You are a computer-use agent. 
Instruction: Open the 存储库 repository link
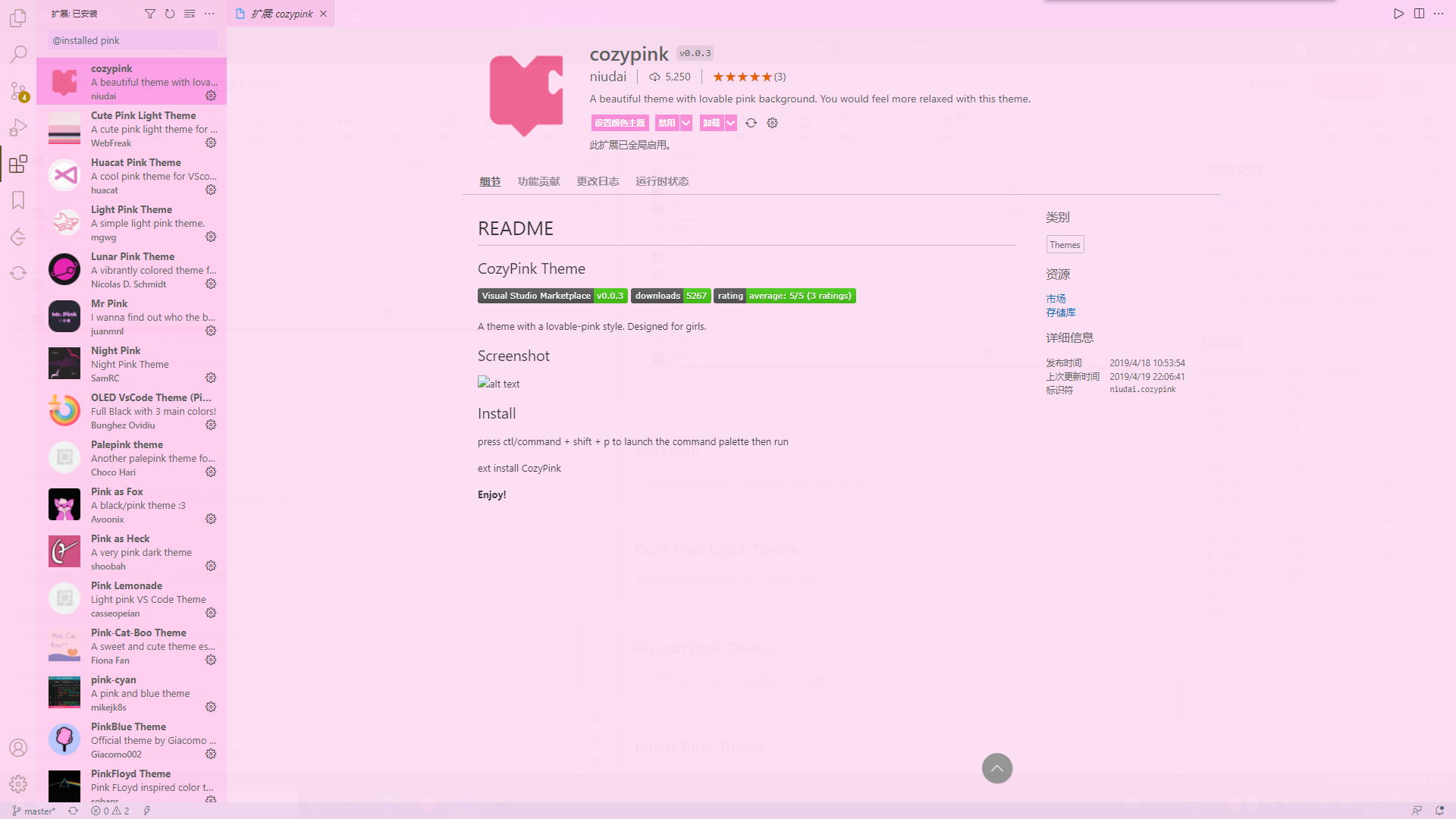[1060, 312]
